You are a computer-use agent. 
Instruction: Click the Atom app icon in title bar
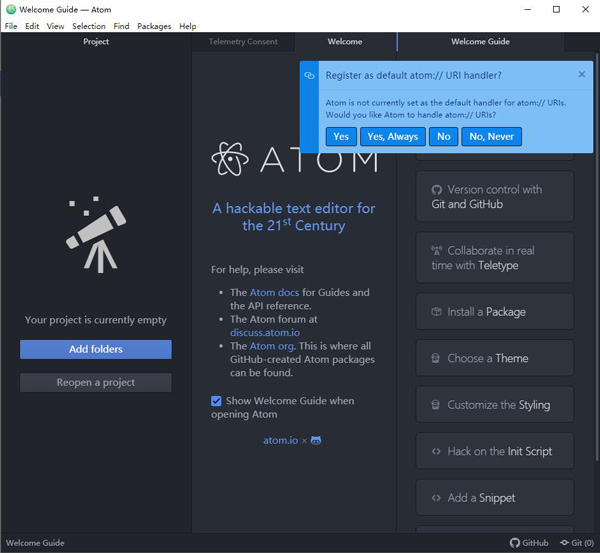[x=11, y=9]
